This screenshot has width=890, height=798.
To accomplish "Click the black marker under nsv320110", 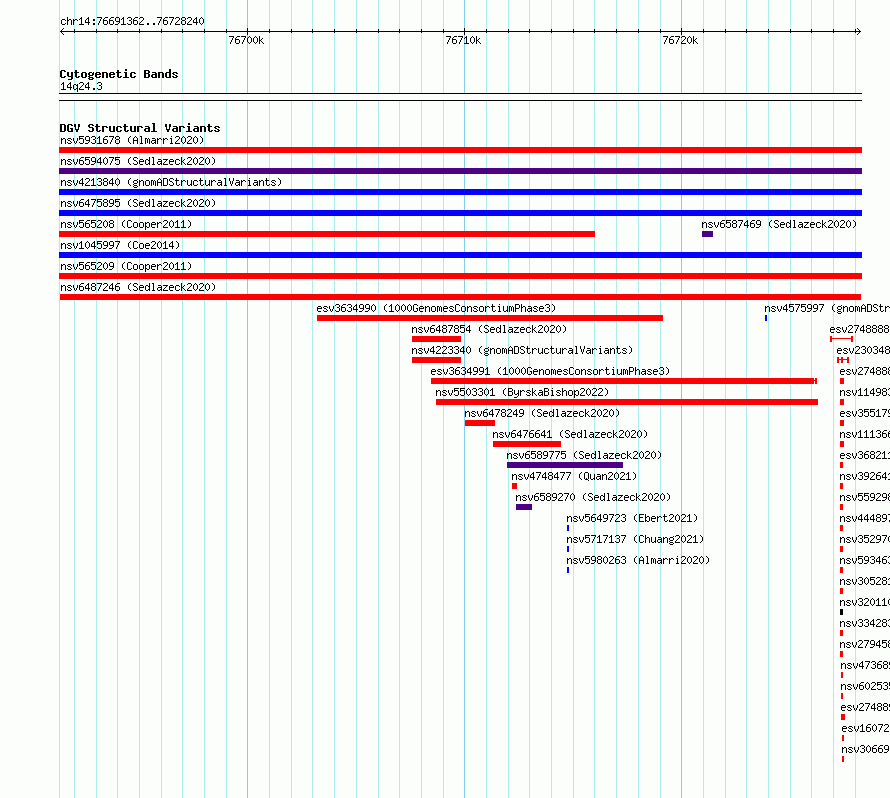I will pyautogui.click(x=841, y=612).
